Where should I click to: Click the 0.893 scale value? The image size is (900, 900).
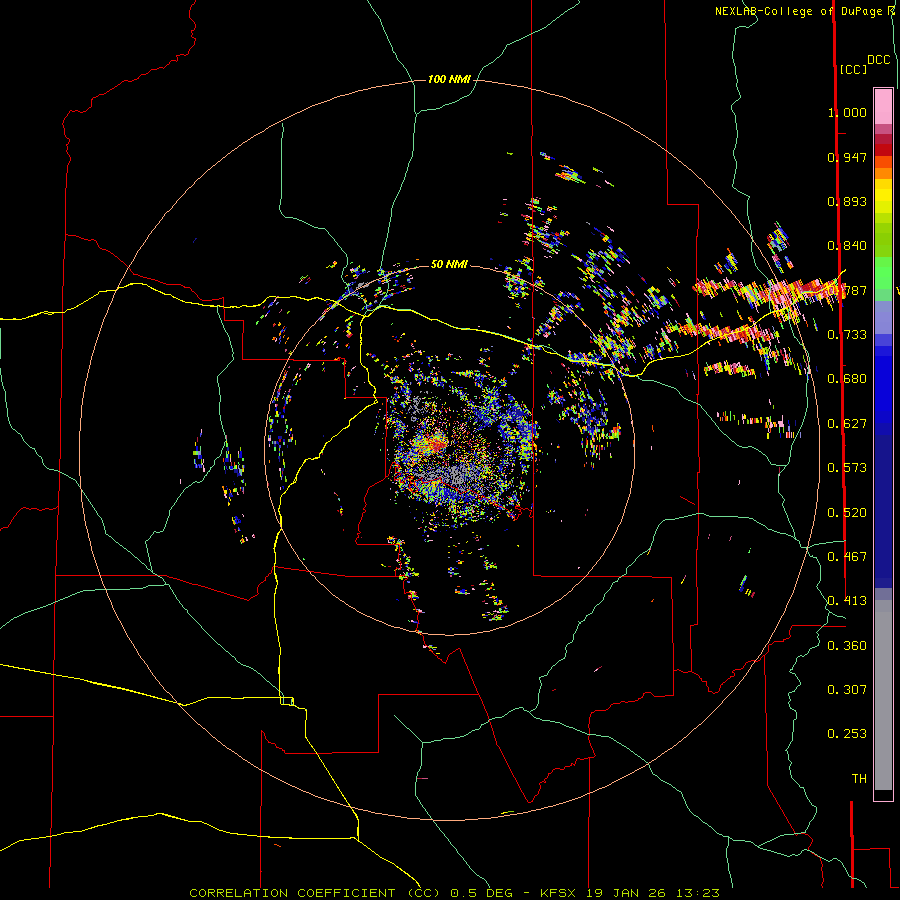point(847,201)
